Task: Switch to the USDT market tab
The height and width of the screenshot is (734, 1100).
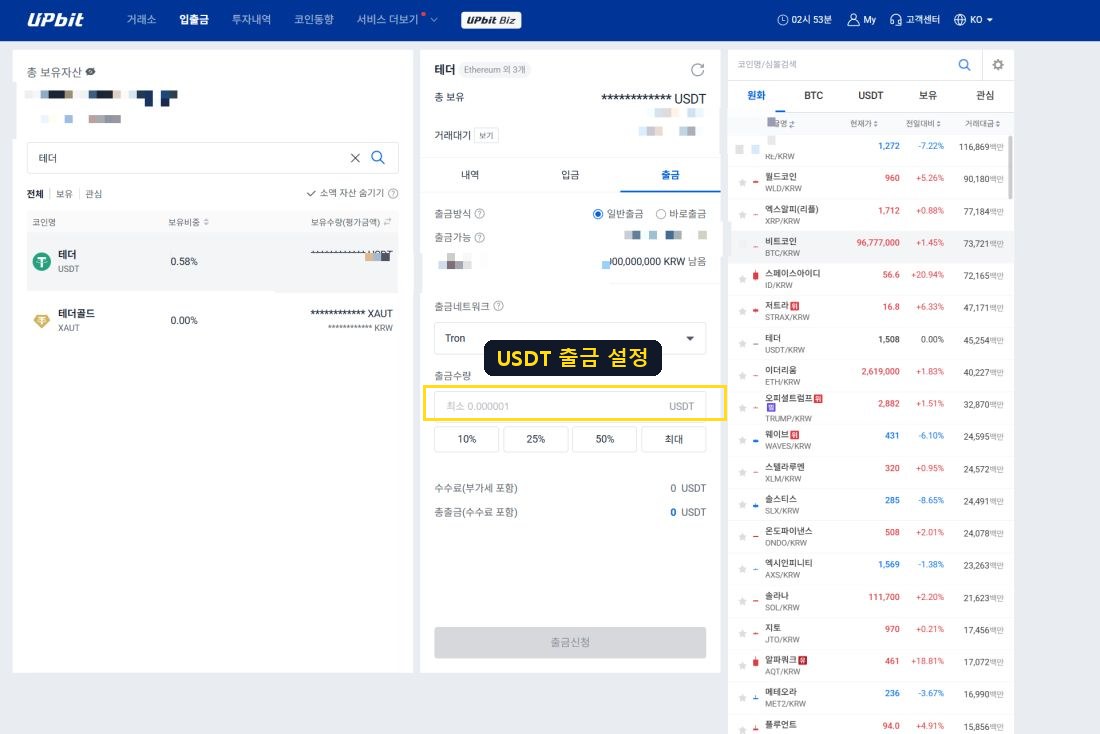Action: click(x=871, y=95)
